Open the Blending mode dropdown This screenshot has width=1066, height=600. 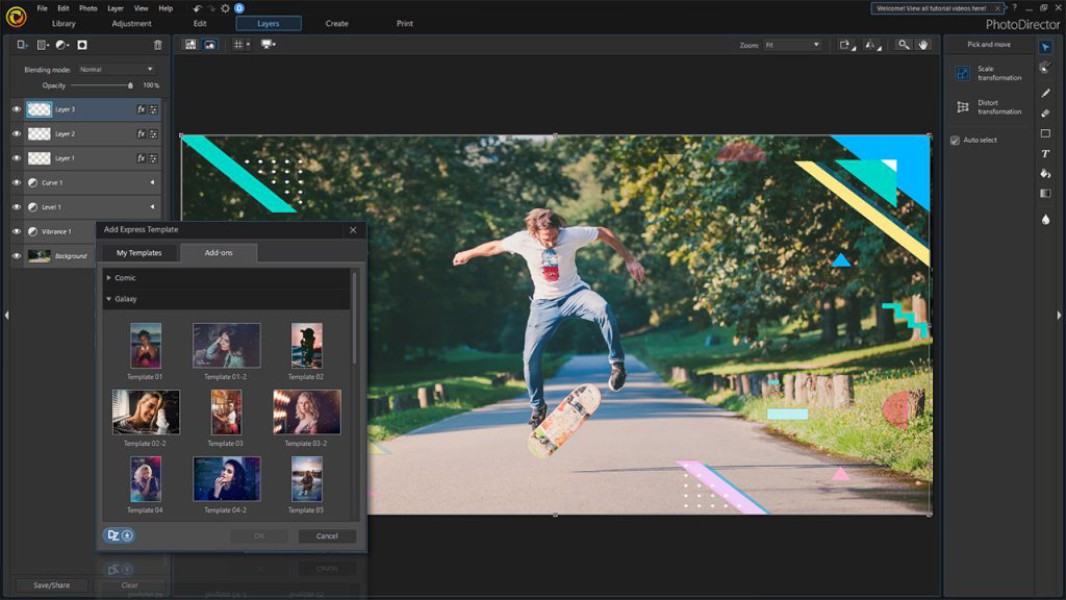(117, 69)
